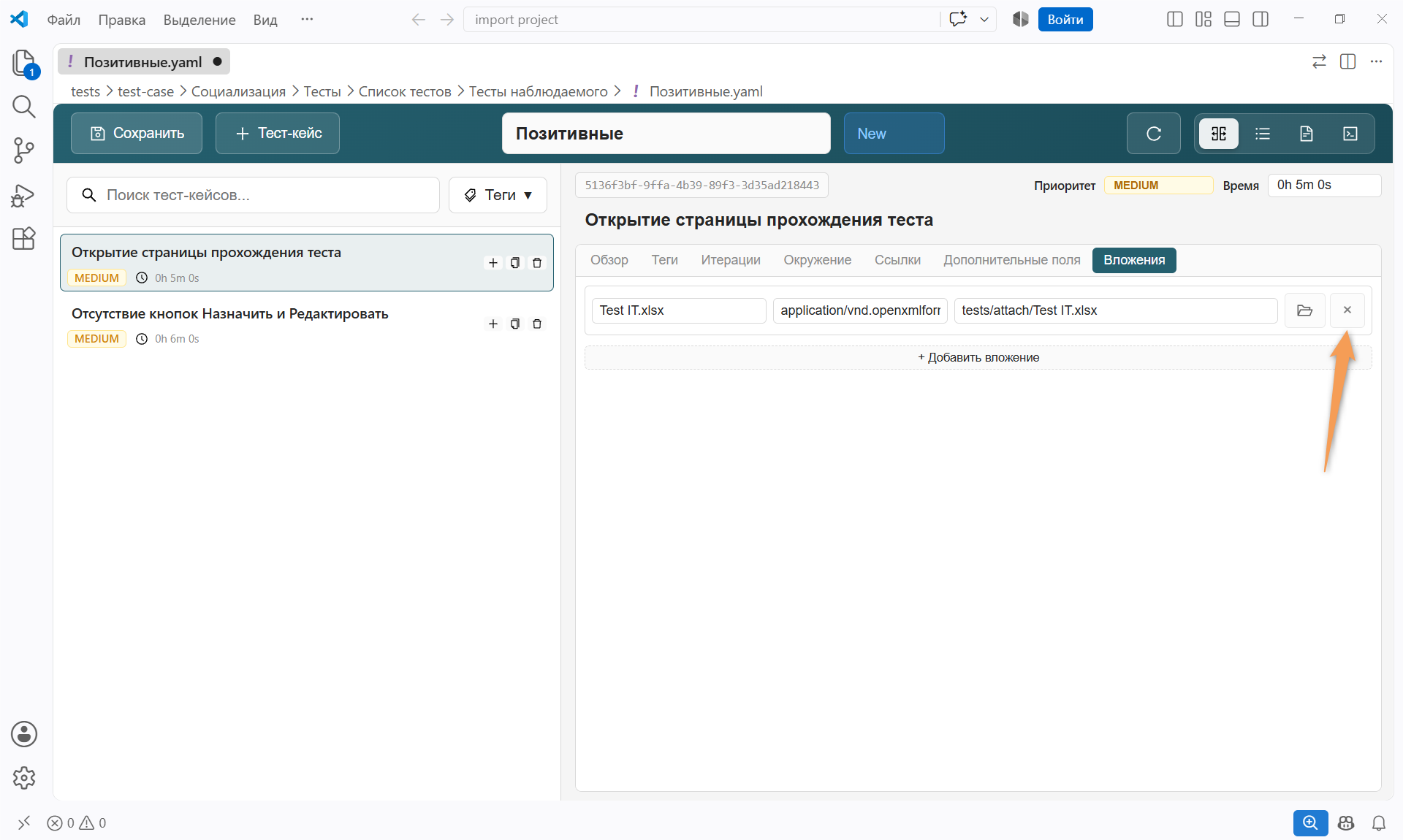
Task: Switch to the Окружение tab
Action: [x=818, y=260]
